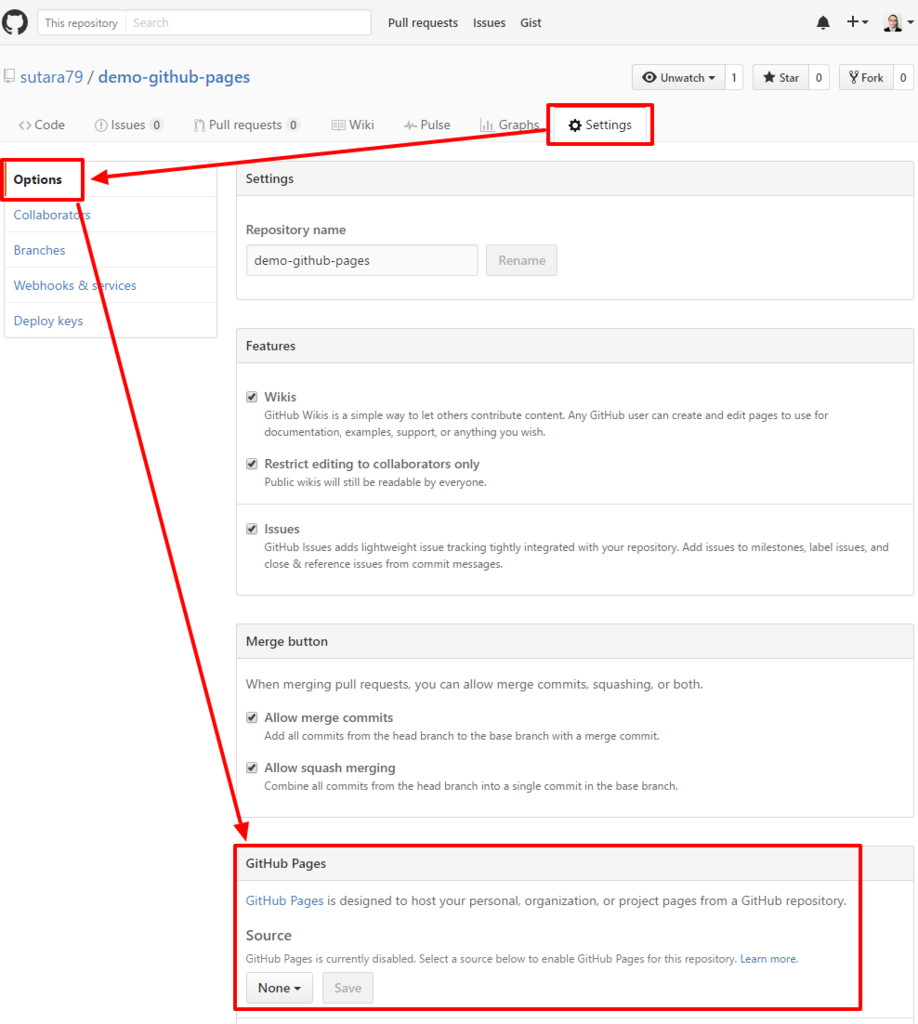918x1024 pixels.
Task: Open Webhooks & services settings
Action: (75, 285)
